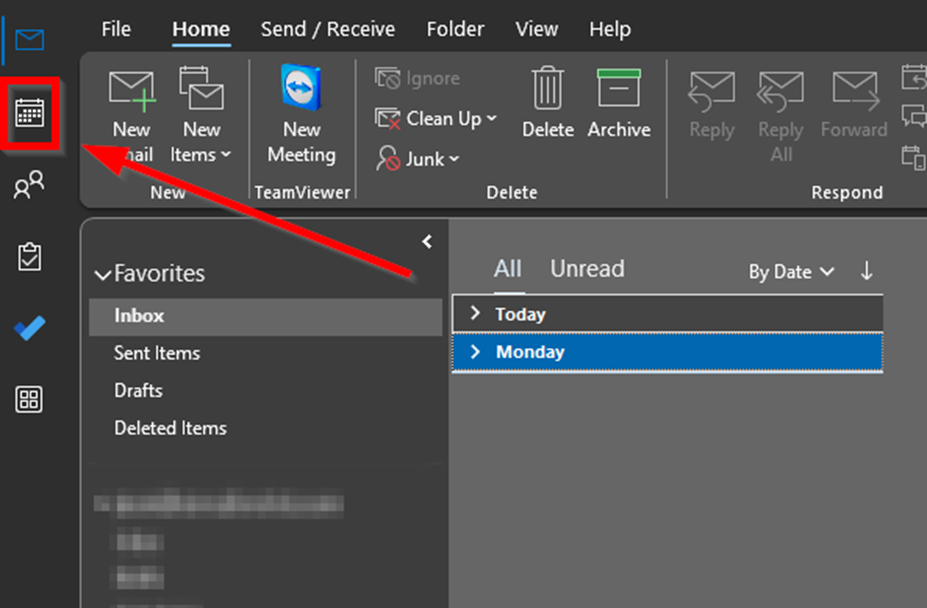The image size is (927, 608).
Task: Launch the To Do checkmark app
Action: coord(29,328)
